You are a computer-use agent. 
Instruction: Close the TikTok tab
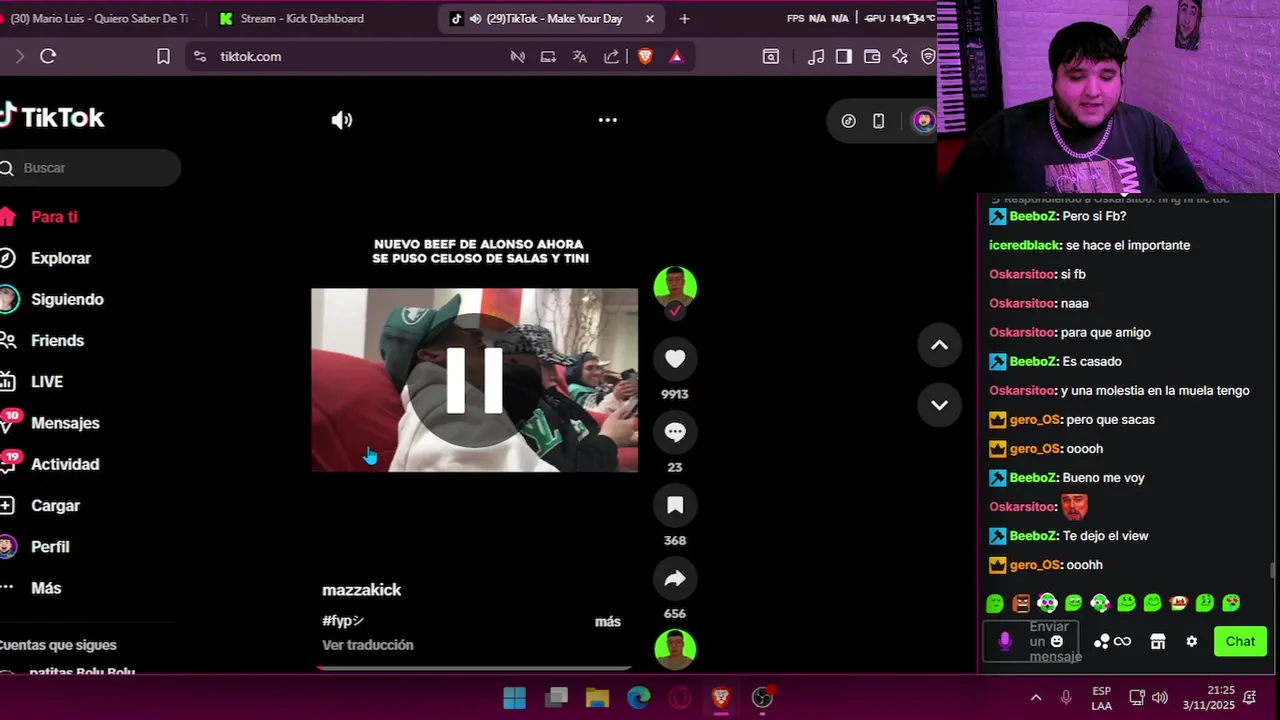[650, 18]
